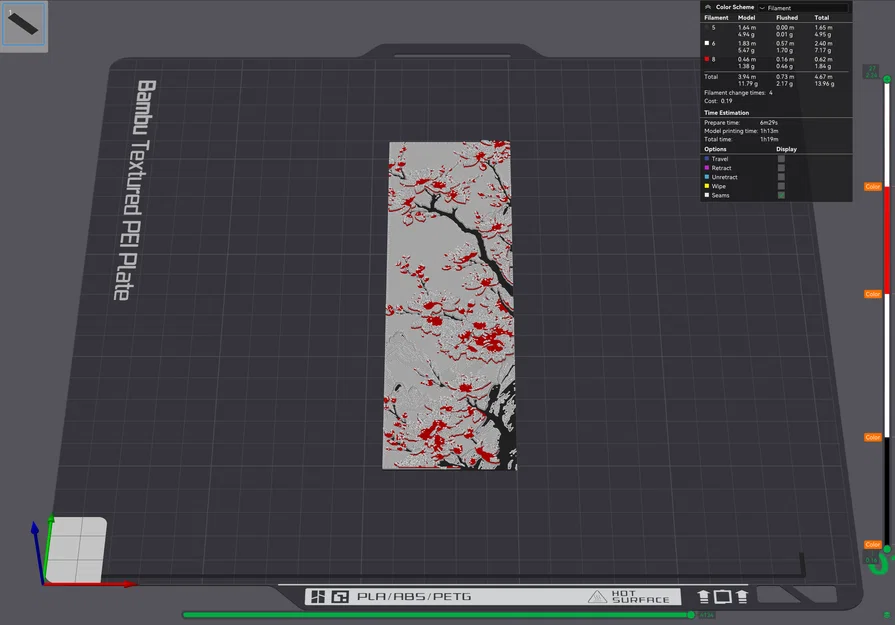
Task: Enable the Wipe display checkbox
Action: click(x=781, y=186)
